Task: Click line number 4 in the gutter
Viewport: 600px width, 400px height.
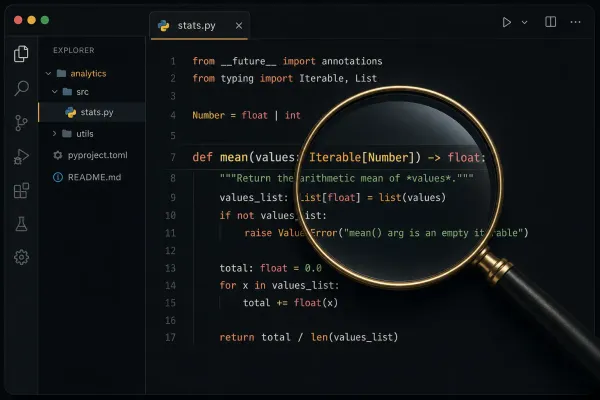Action: [x=173, y=115]
